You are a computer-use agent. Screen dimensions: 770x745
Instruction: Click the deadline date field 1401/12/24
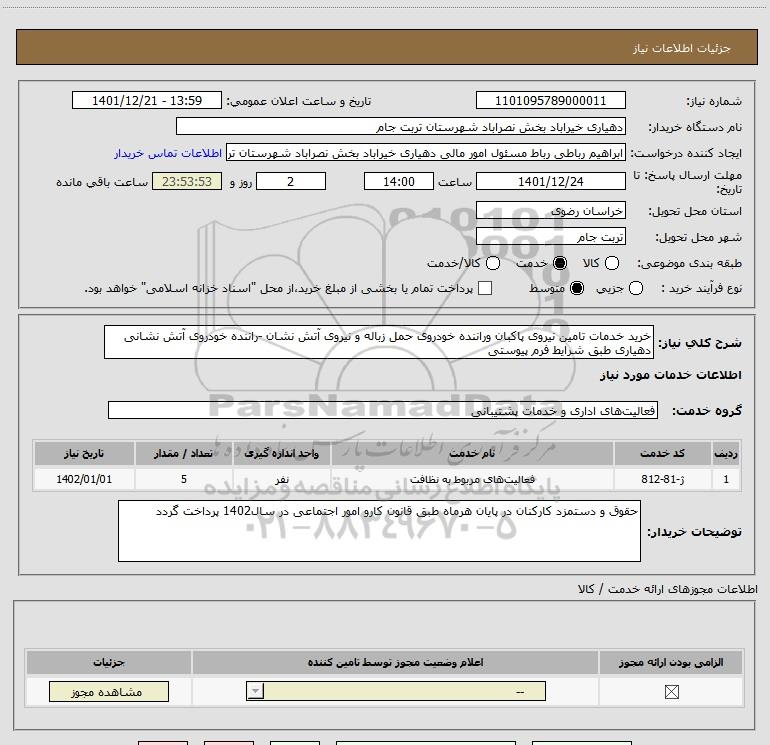(550, 181)
